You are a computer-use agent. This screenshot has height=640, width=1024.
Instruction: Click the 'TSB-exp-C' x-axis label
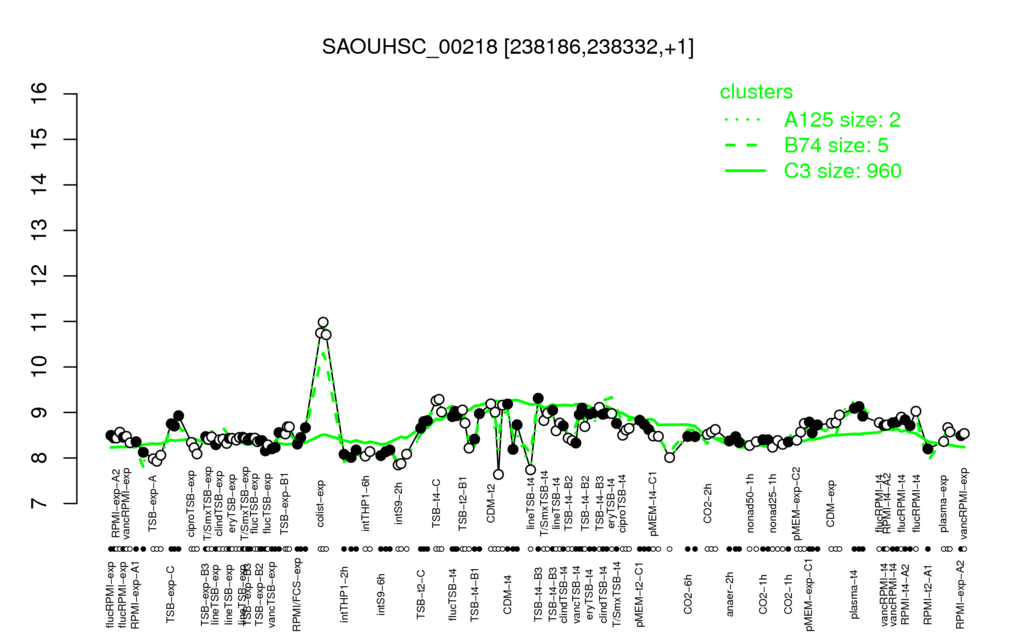pos(171,594)
